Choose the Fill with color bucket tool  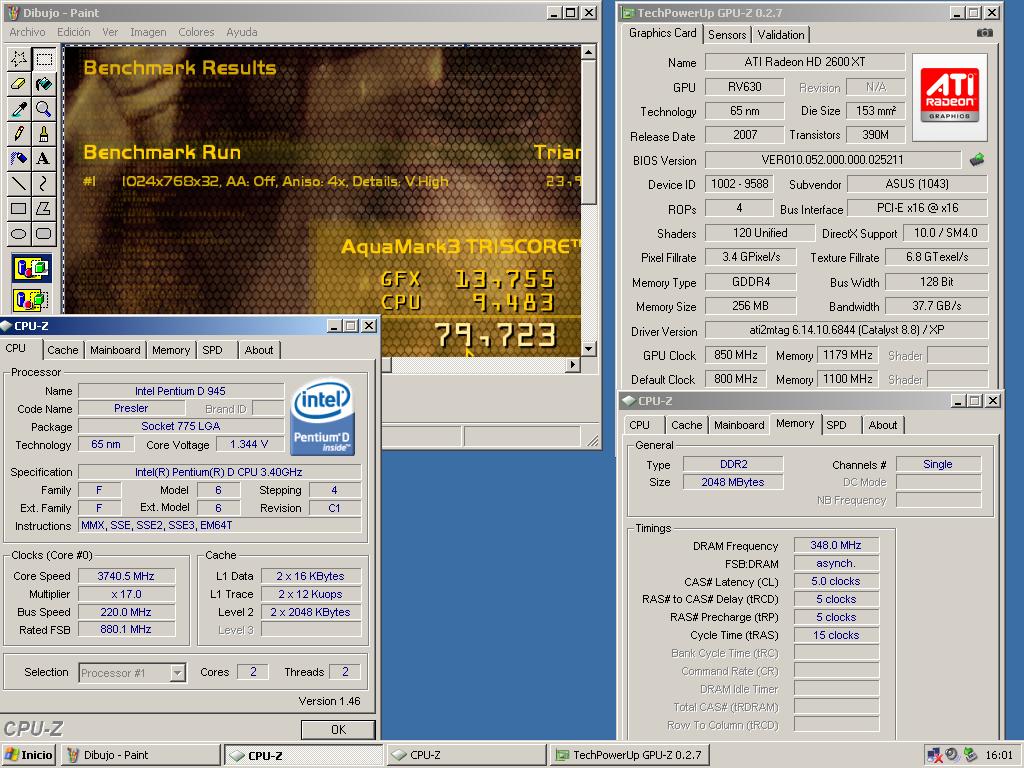44,84
